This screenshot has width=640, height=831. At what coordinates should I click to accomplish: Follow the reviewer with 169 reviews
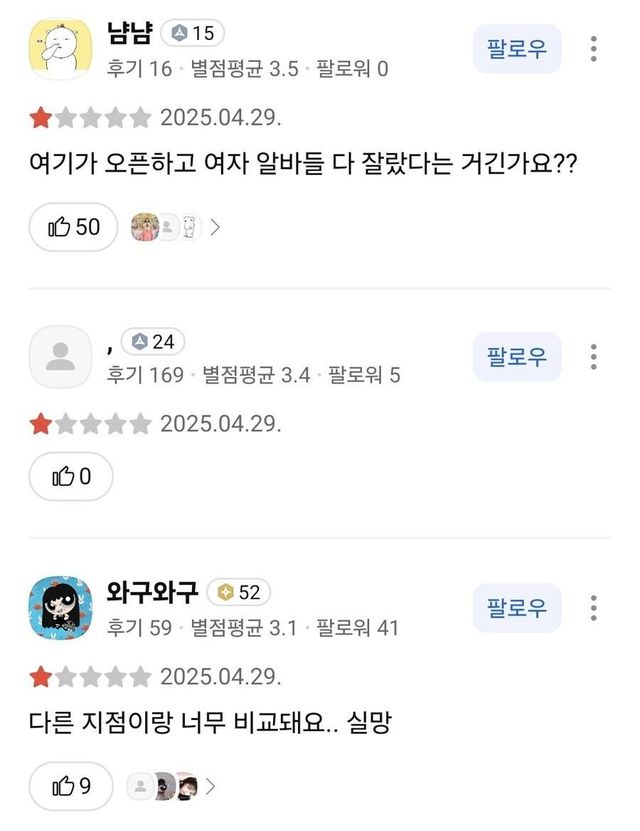tap(516, 357)
